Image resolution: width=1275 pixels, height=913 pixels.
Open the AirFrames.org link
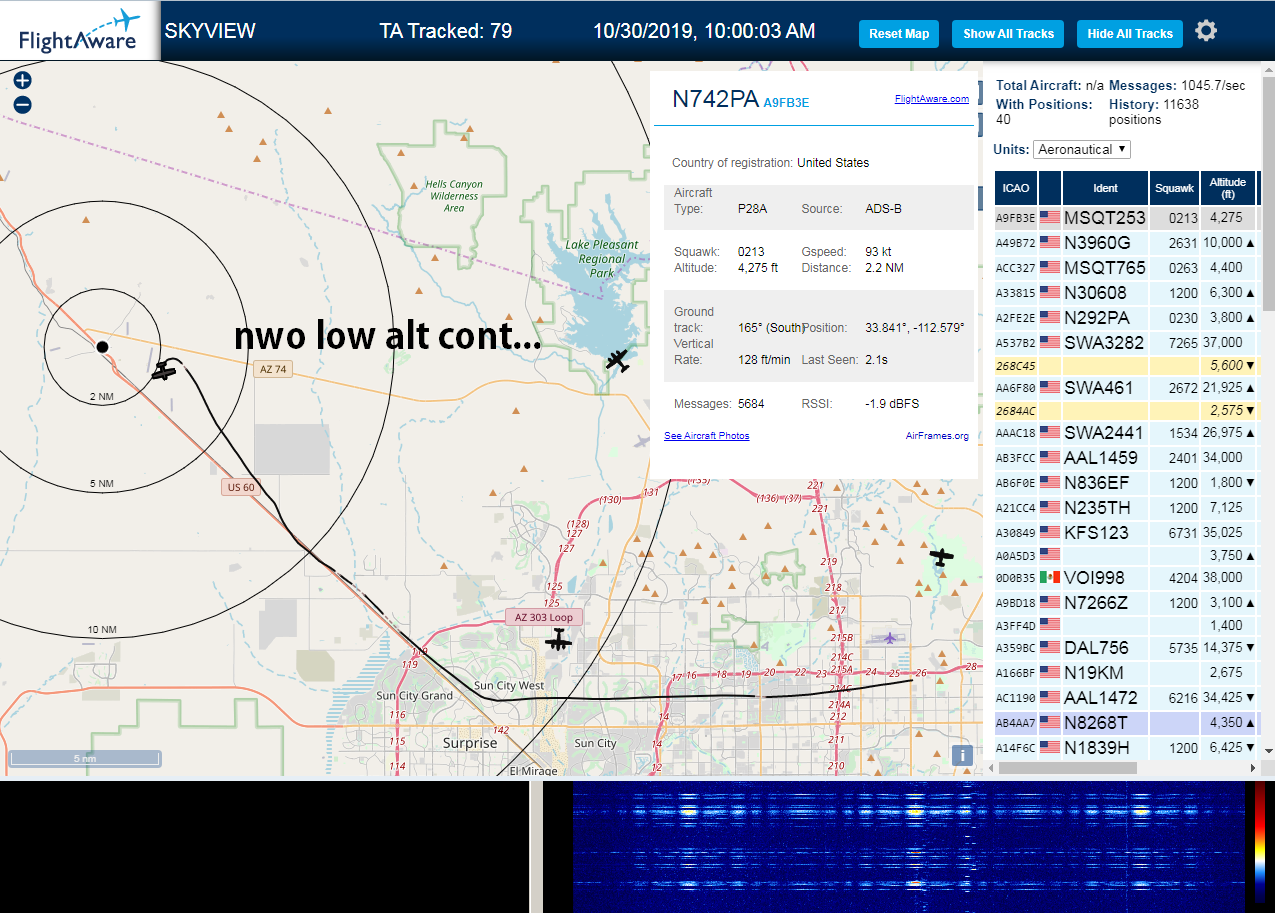(937, 436)
